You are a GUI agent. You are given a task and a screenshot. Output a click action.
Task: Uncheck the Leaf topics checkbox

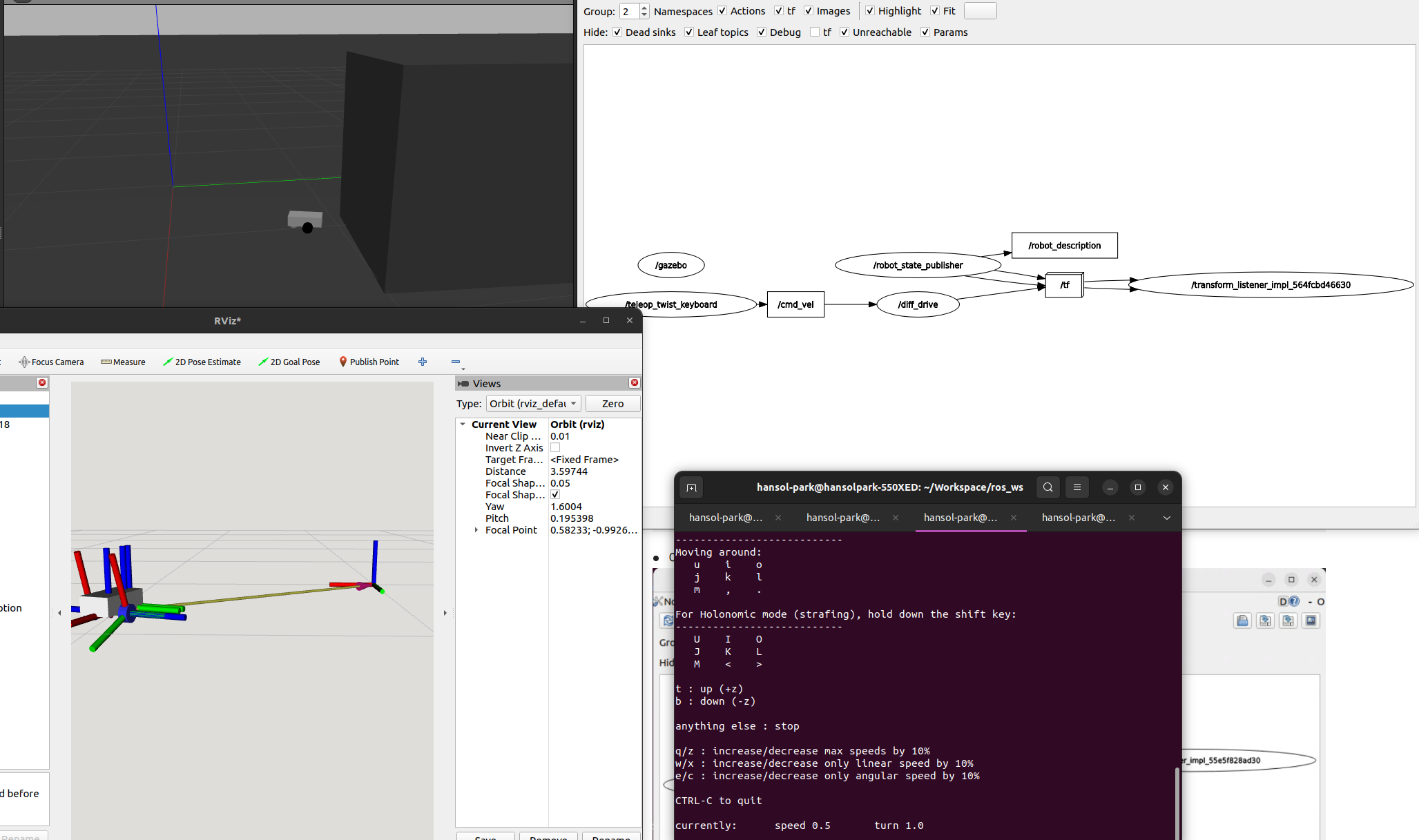tap(689, 32)
